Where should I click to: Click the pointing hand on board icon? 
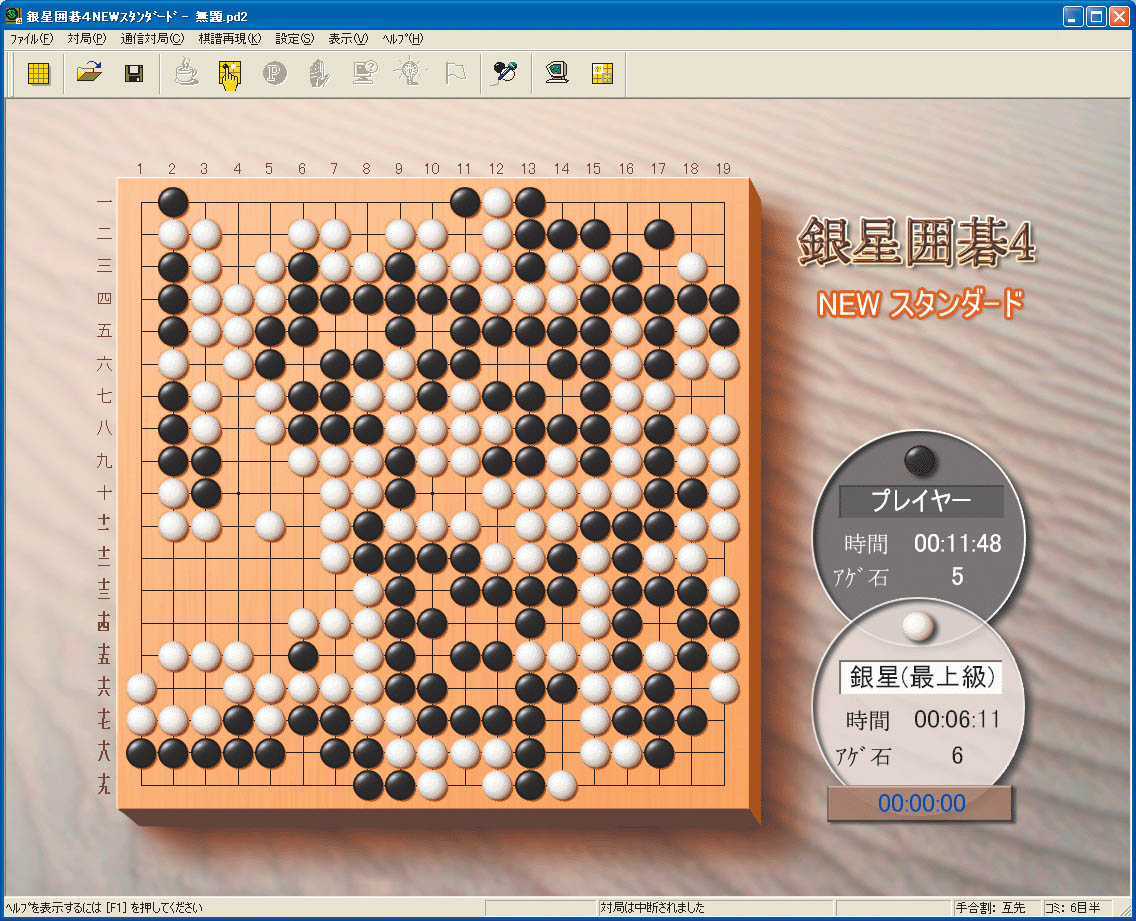[x=230, y=74]
